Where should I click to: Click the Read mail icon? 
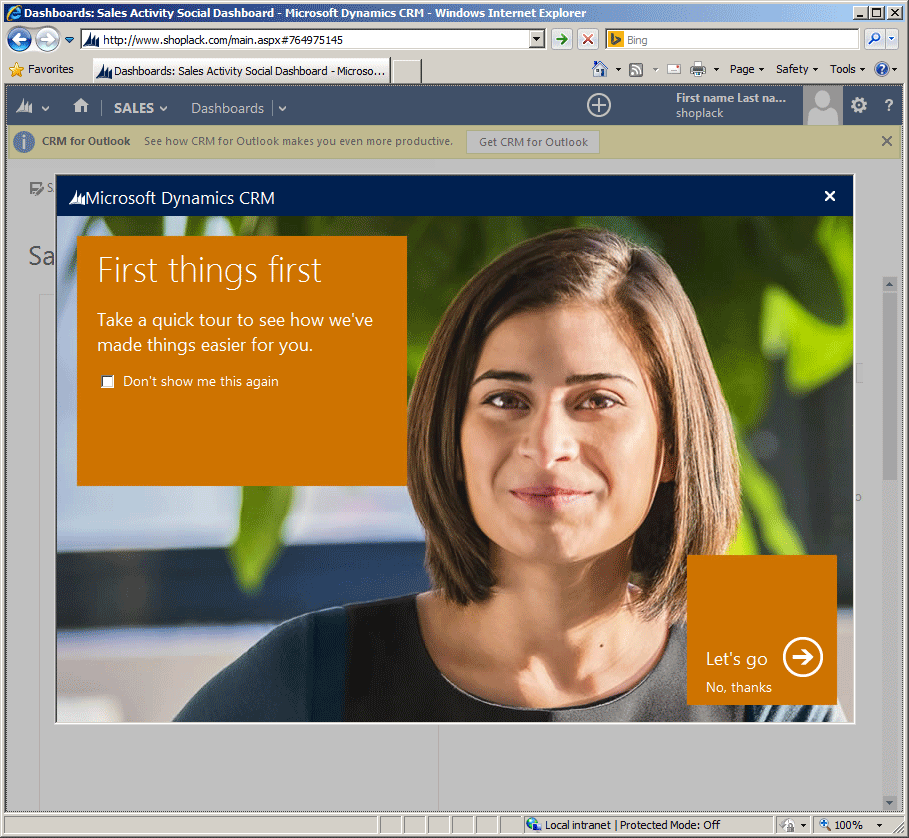tap(674, 70)
